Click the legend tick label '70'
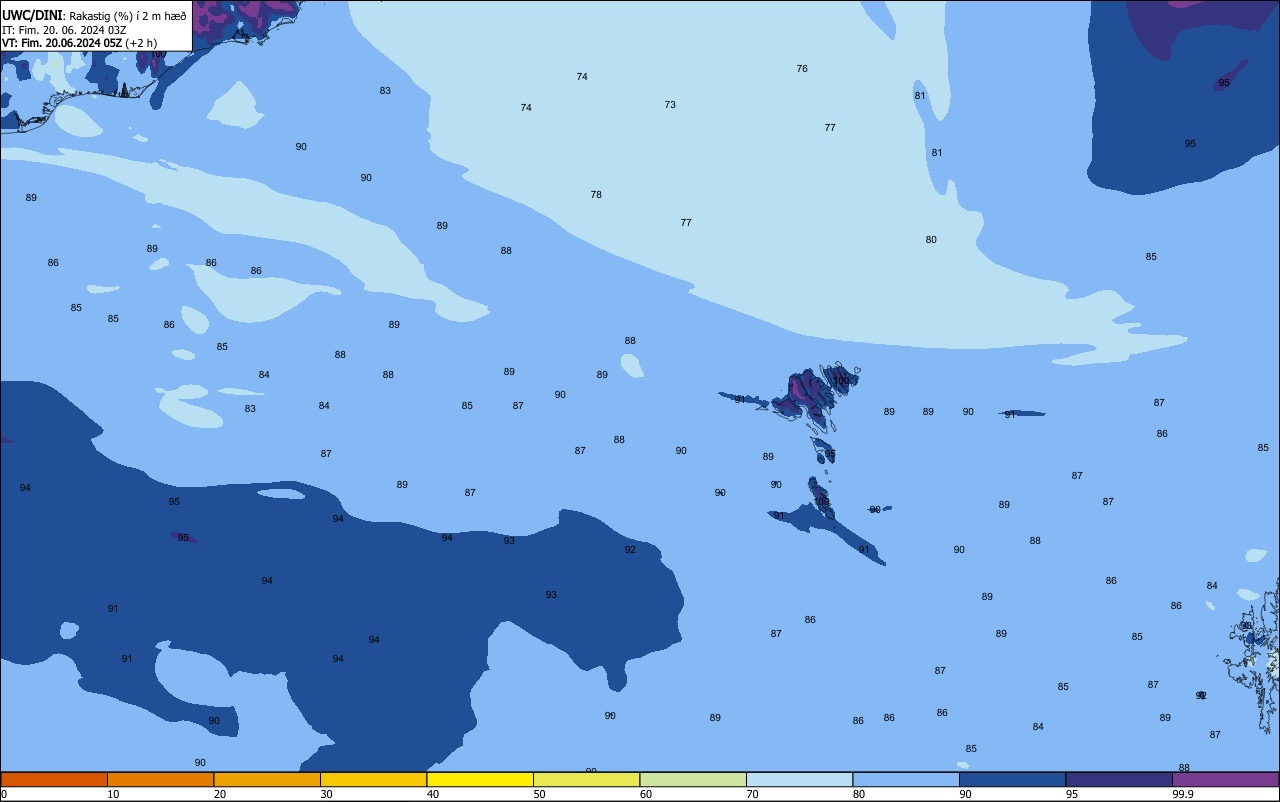This screenshot has height=802, width=1280. pos(752,794)
